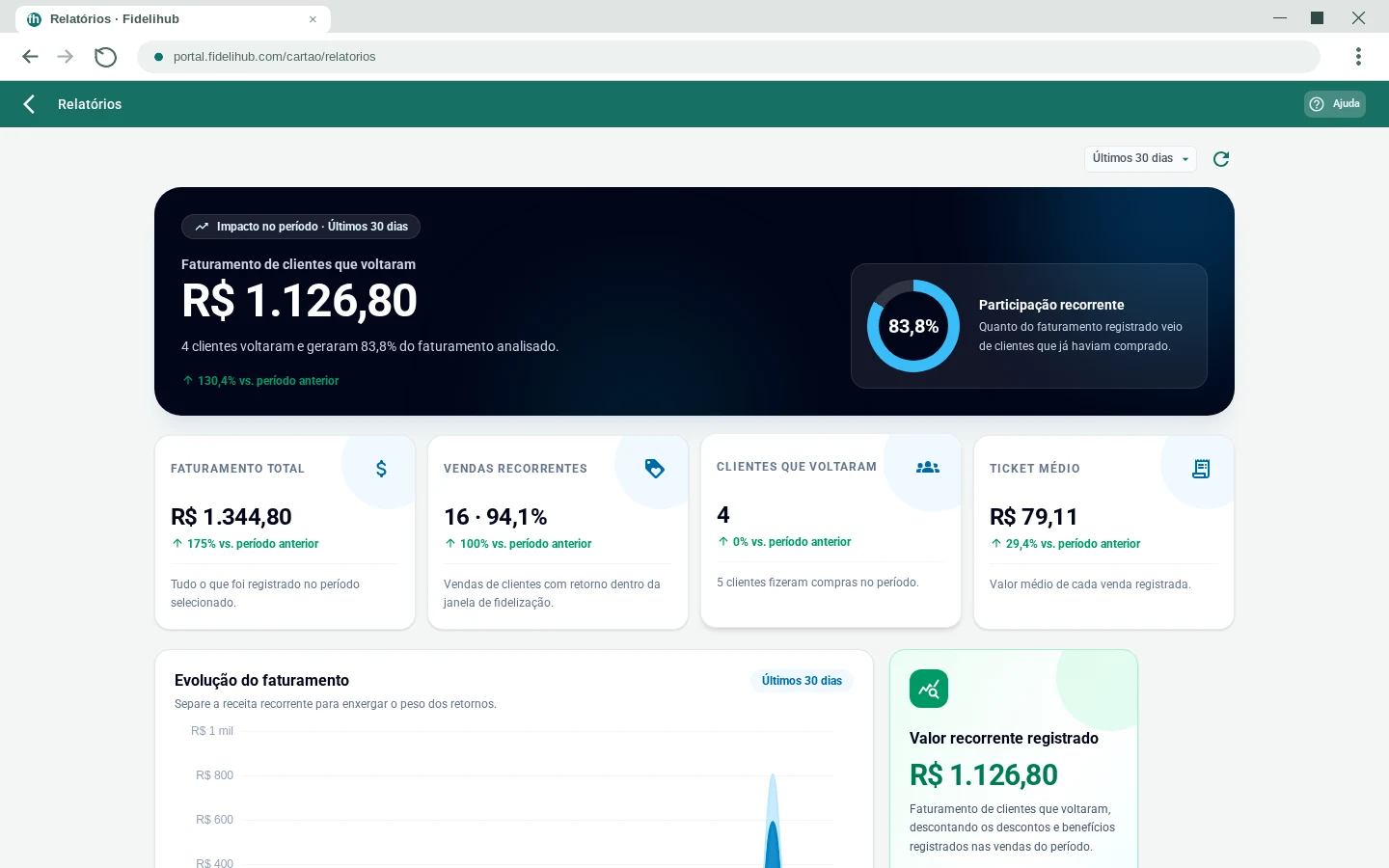Click the site info icon in address bar

click(158, 57)
